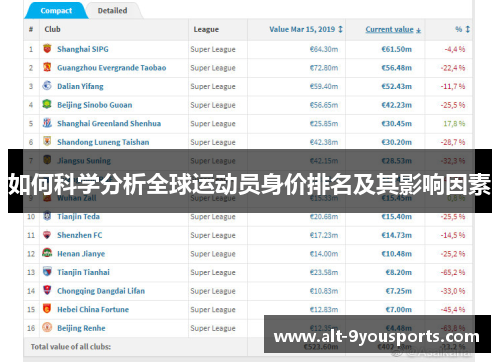
Task: Select Shenzhen FC March value €17.23m
Action: 324,235
